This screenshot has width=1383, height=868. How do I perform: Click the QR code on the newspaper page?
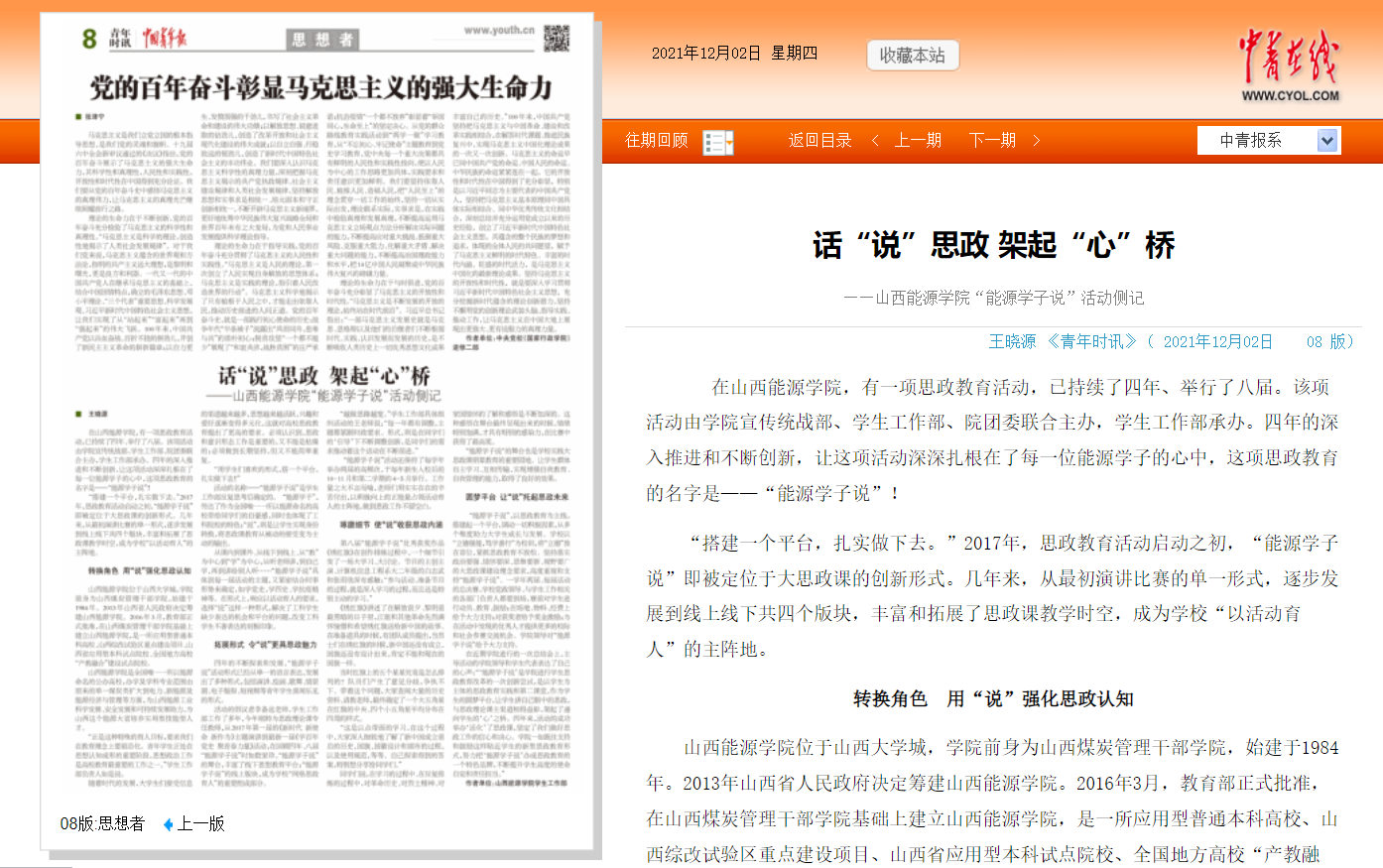[556, 39]
